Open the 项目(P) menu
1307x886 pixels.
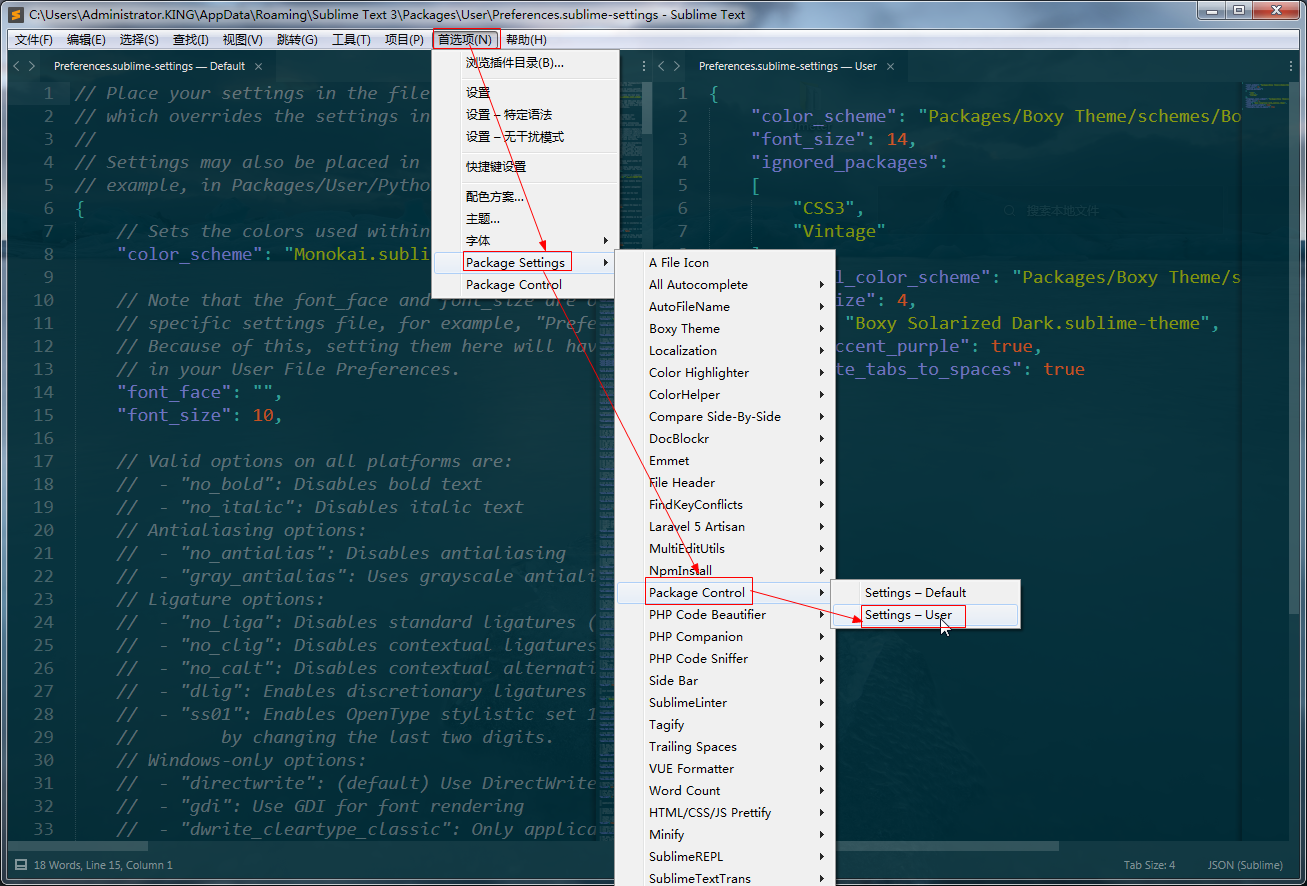(404, 40)
